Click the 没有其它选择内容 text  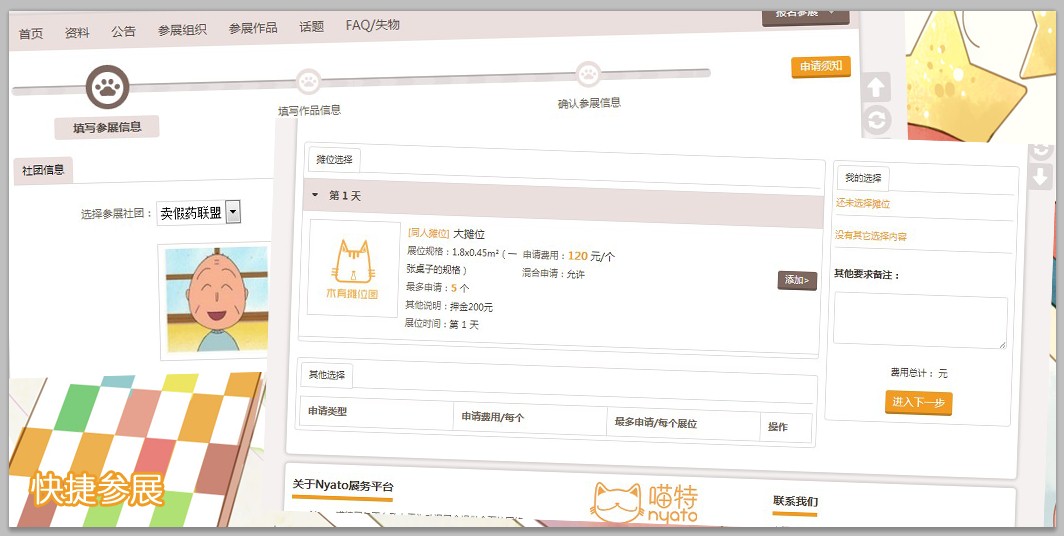point(871,236)
